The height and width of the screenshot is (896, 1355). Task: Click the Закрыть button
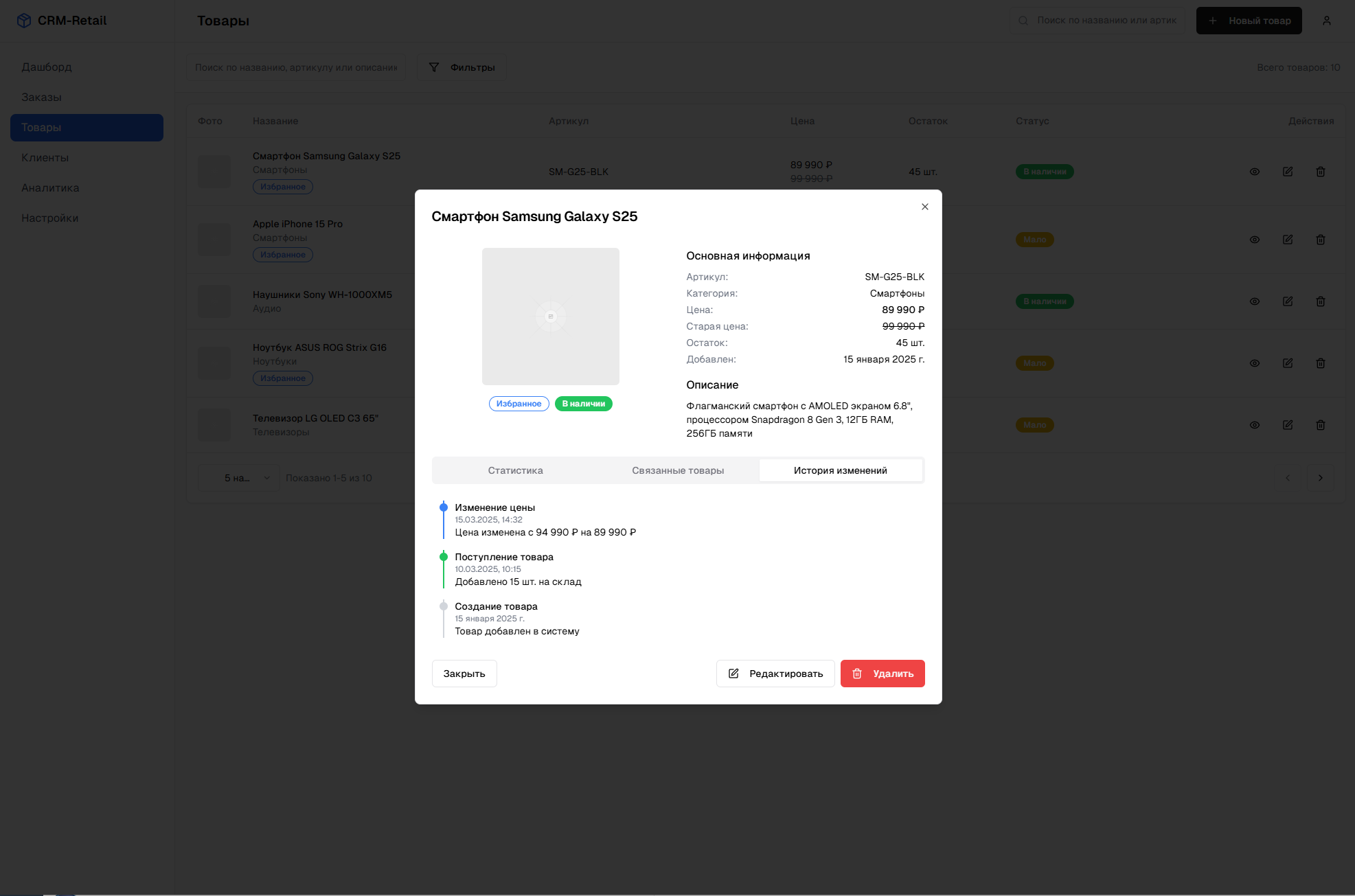[464, 674]
